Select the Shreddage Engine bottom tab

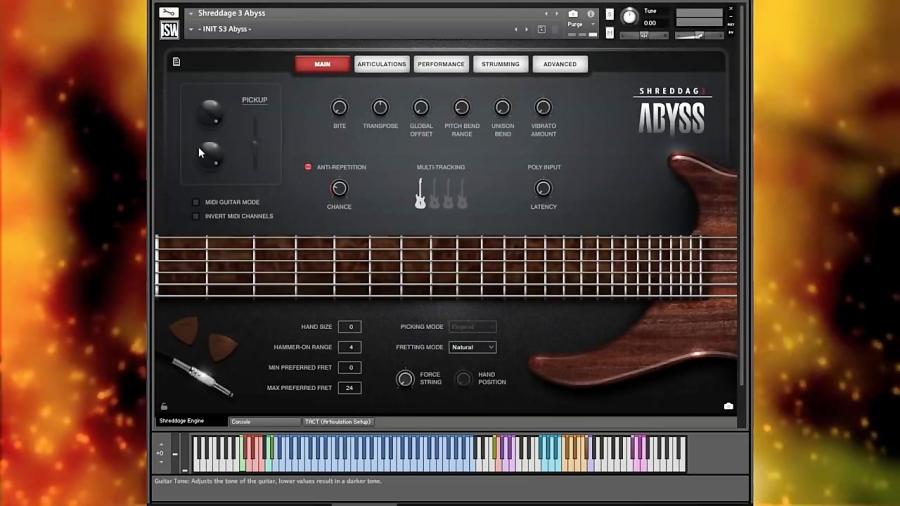(191, 421)
